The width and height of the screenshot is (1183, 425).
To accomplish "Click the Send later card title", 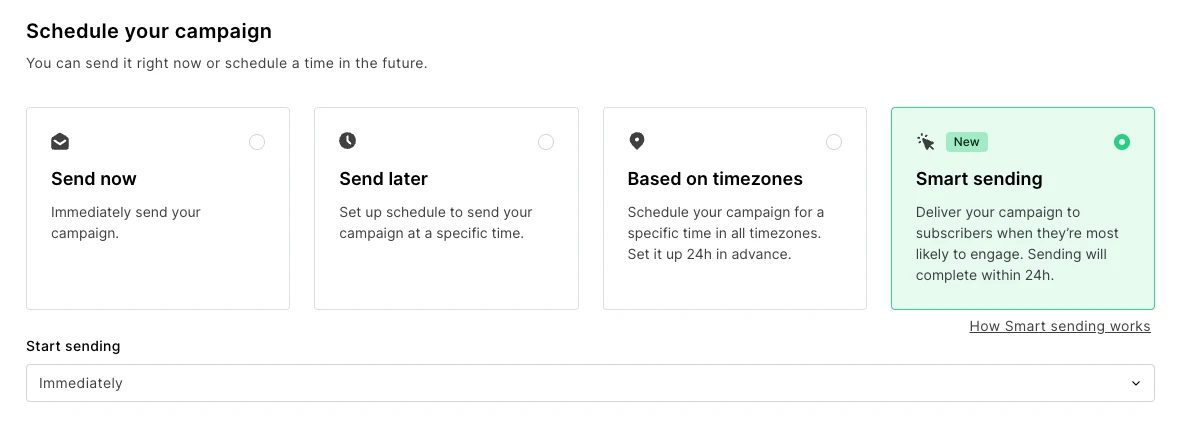I will click(x=383, y=179).
